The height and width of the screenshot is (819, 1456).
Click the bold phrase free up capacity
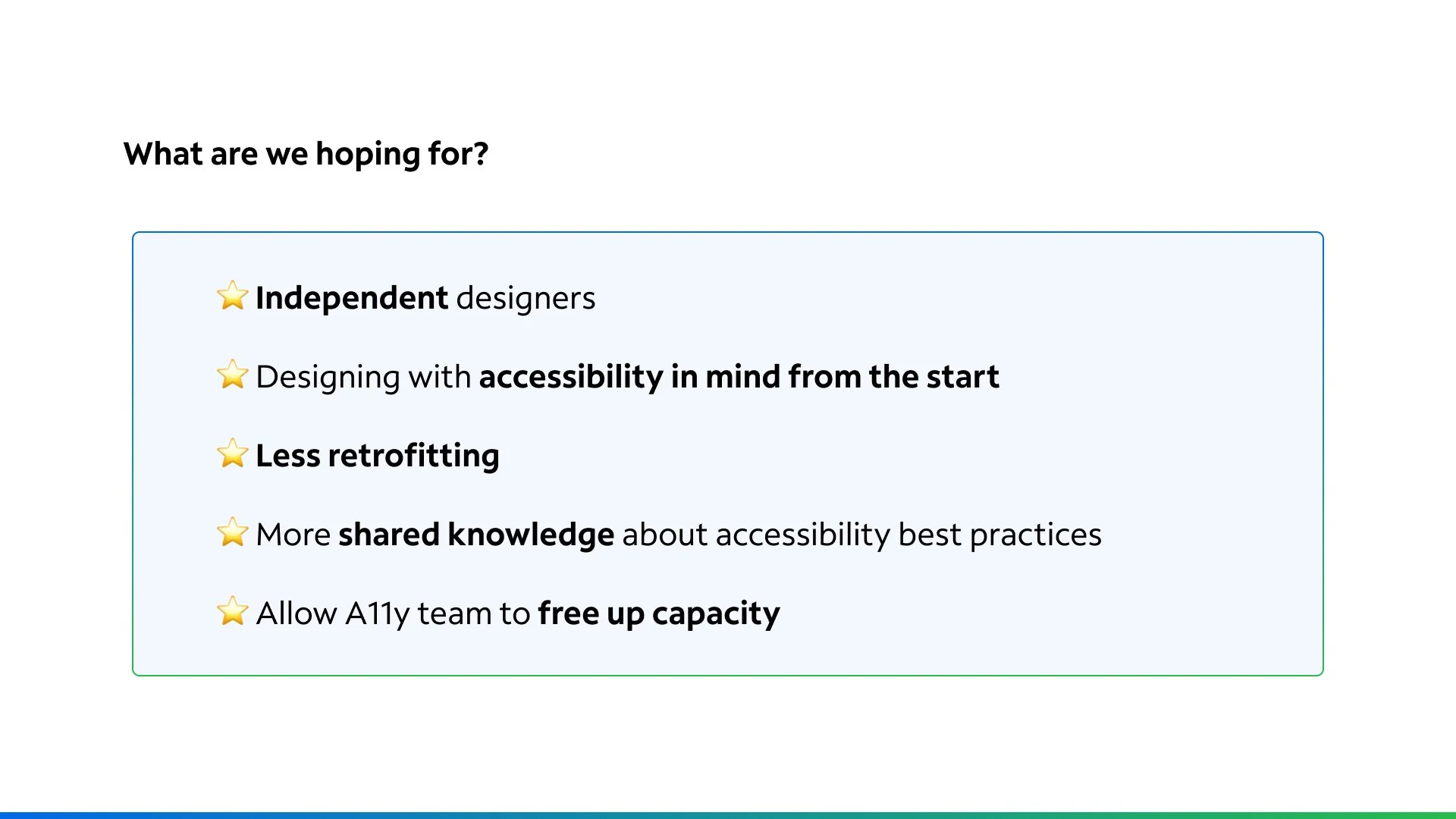(659, 613)
